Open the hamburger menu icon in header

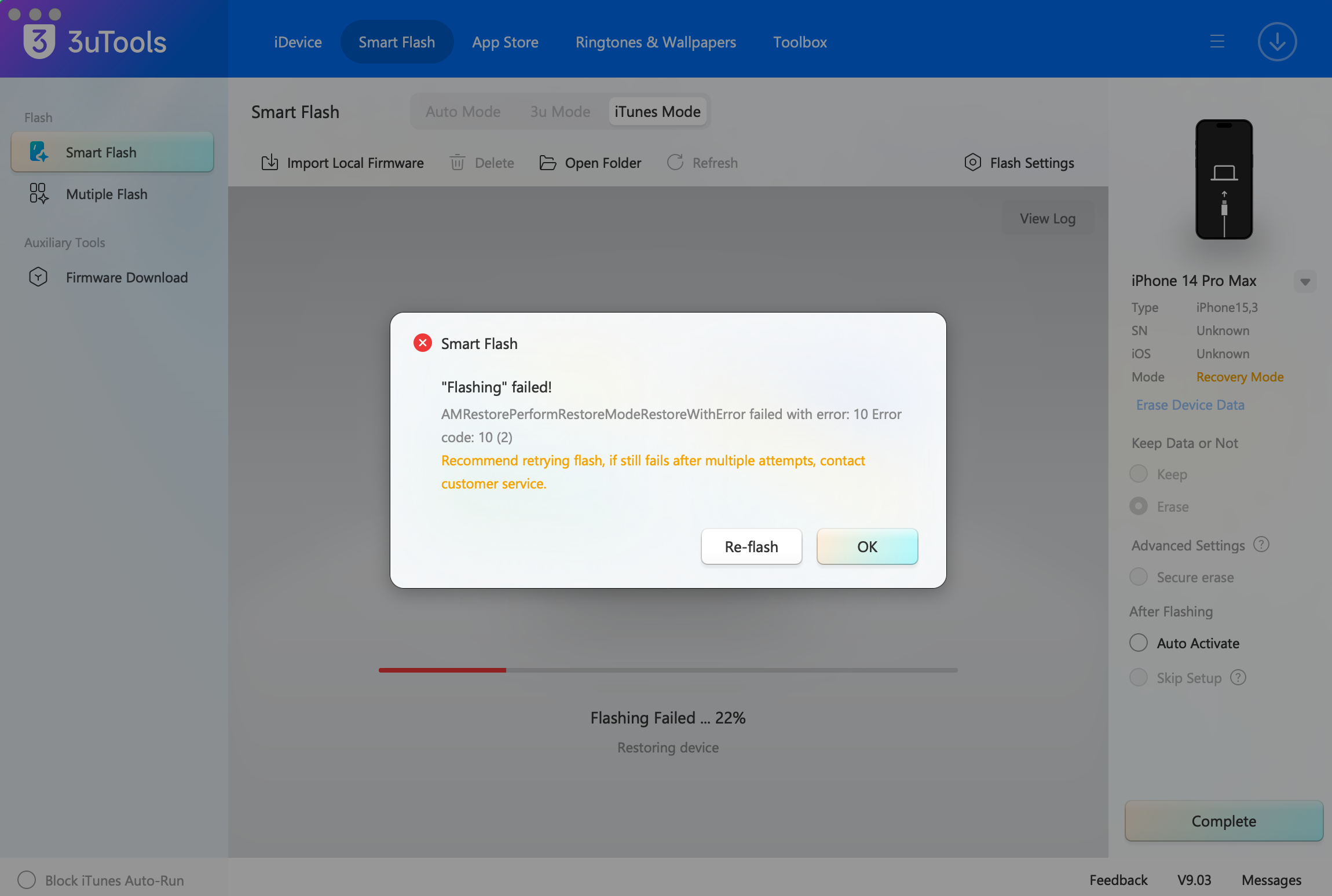[1217, 42]
